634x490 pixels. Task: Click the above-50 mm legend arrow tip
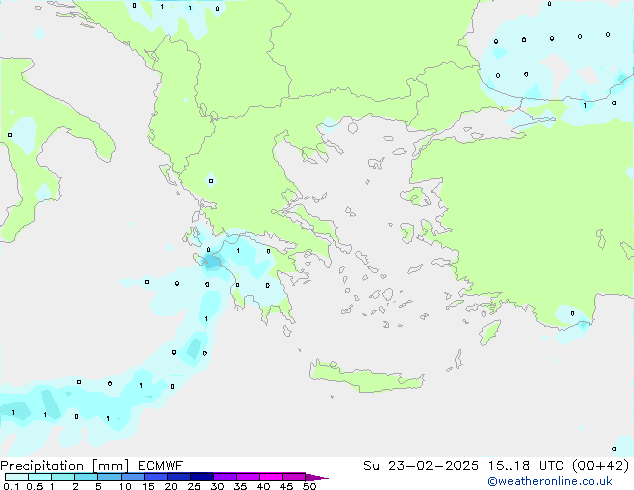pyautogui.click(x=317, y=478)
